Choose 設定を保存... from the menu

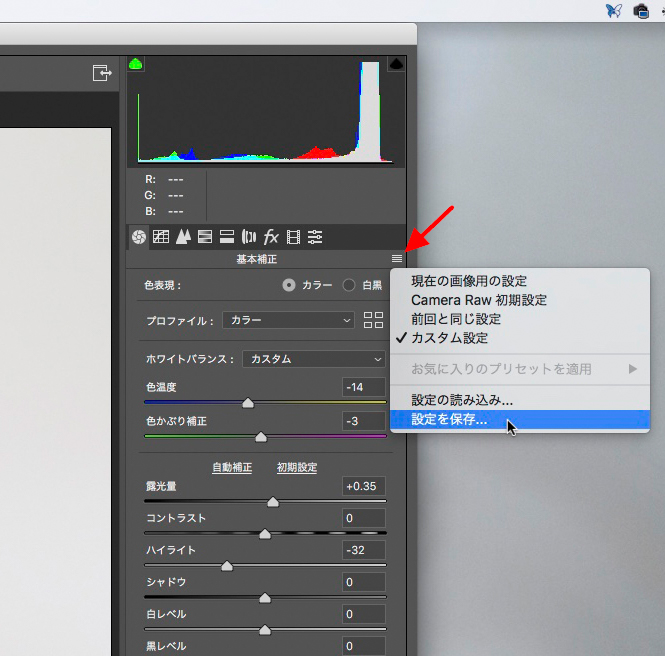coord(450,420)
